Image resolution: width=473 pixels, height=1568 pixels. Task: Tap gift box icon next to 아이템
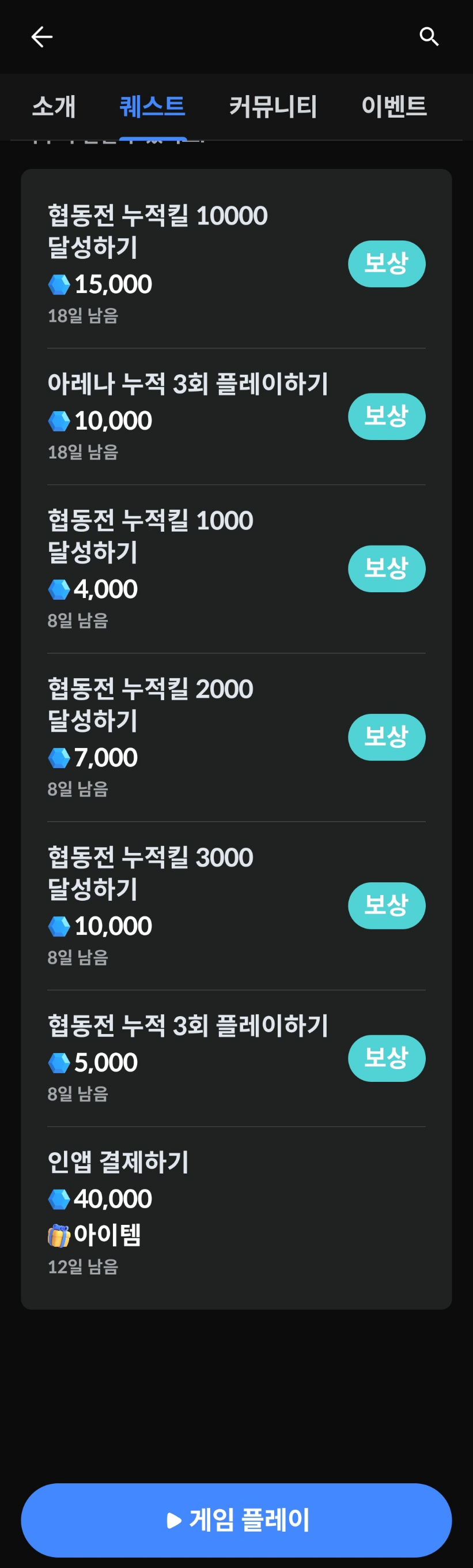(59, 1235)
